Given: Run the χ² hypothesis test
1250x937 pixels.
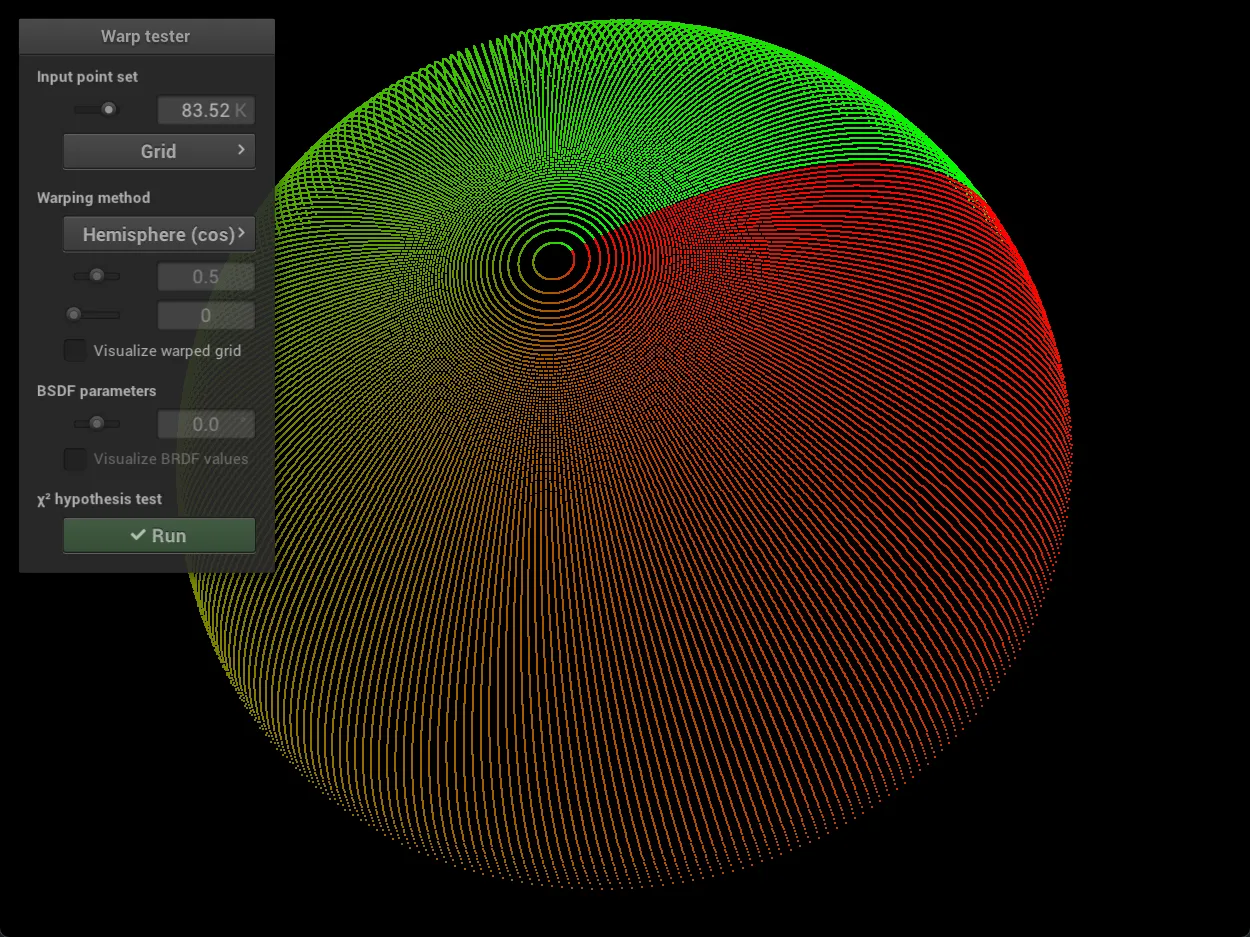Looking at the screenshot, I should click(x=159, y=536).
